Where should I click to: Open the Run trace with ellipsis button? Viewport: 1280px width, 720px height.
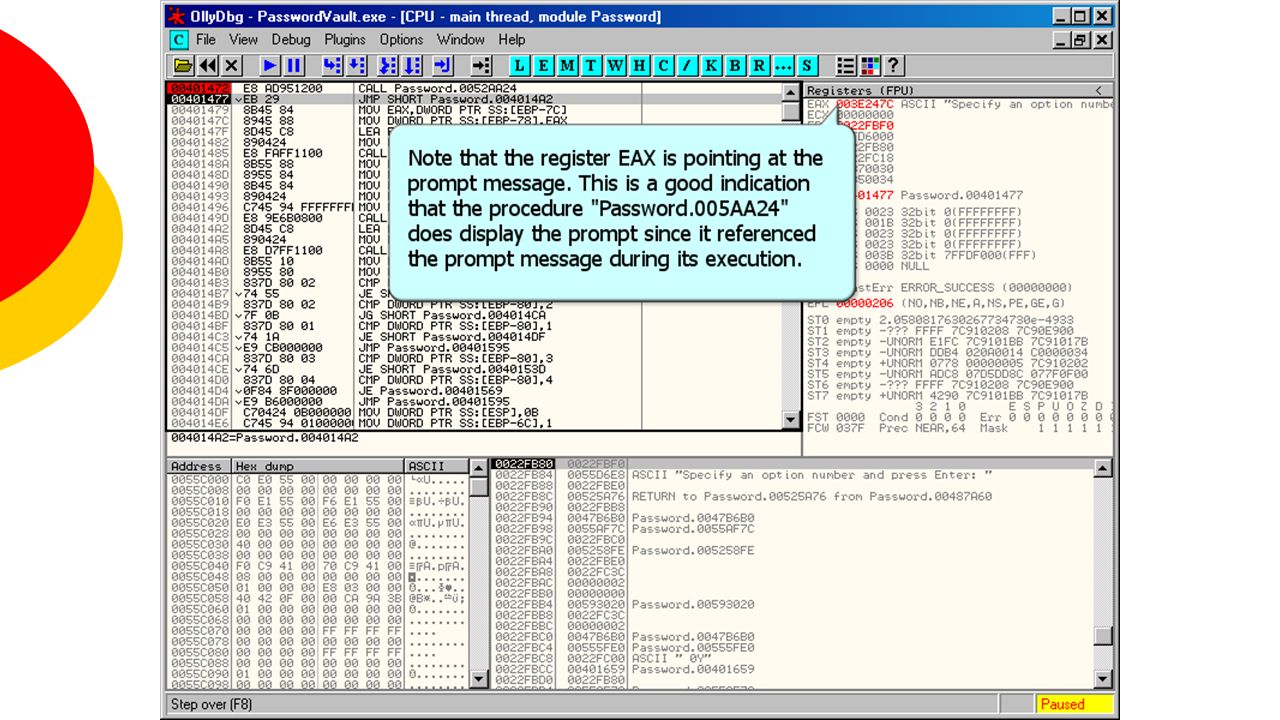(x=783, y=66)
